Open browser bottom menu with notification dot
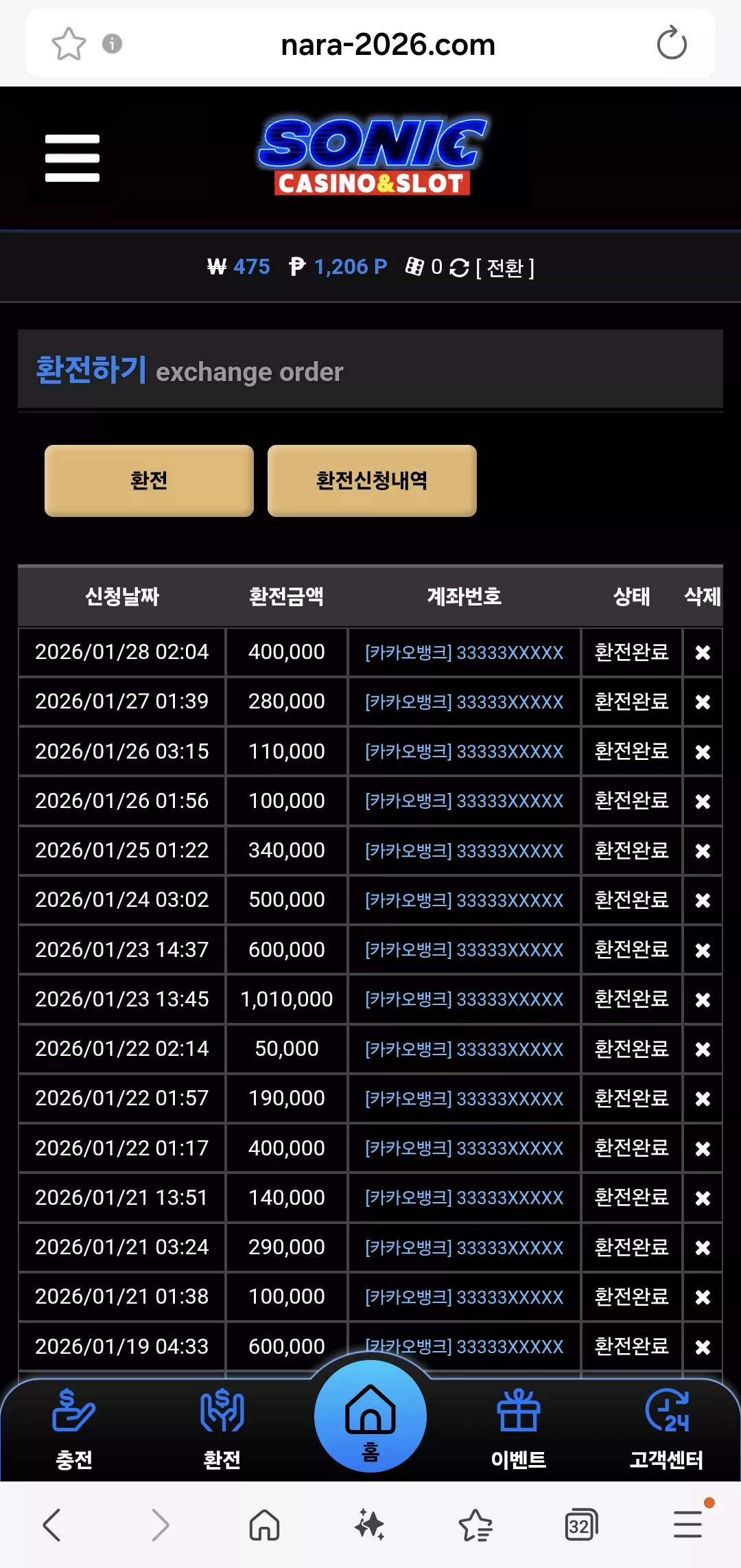The width and height of the screenshot is (741, 1568). [x=688, y=1524]
